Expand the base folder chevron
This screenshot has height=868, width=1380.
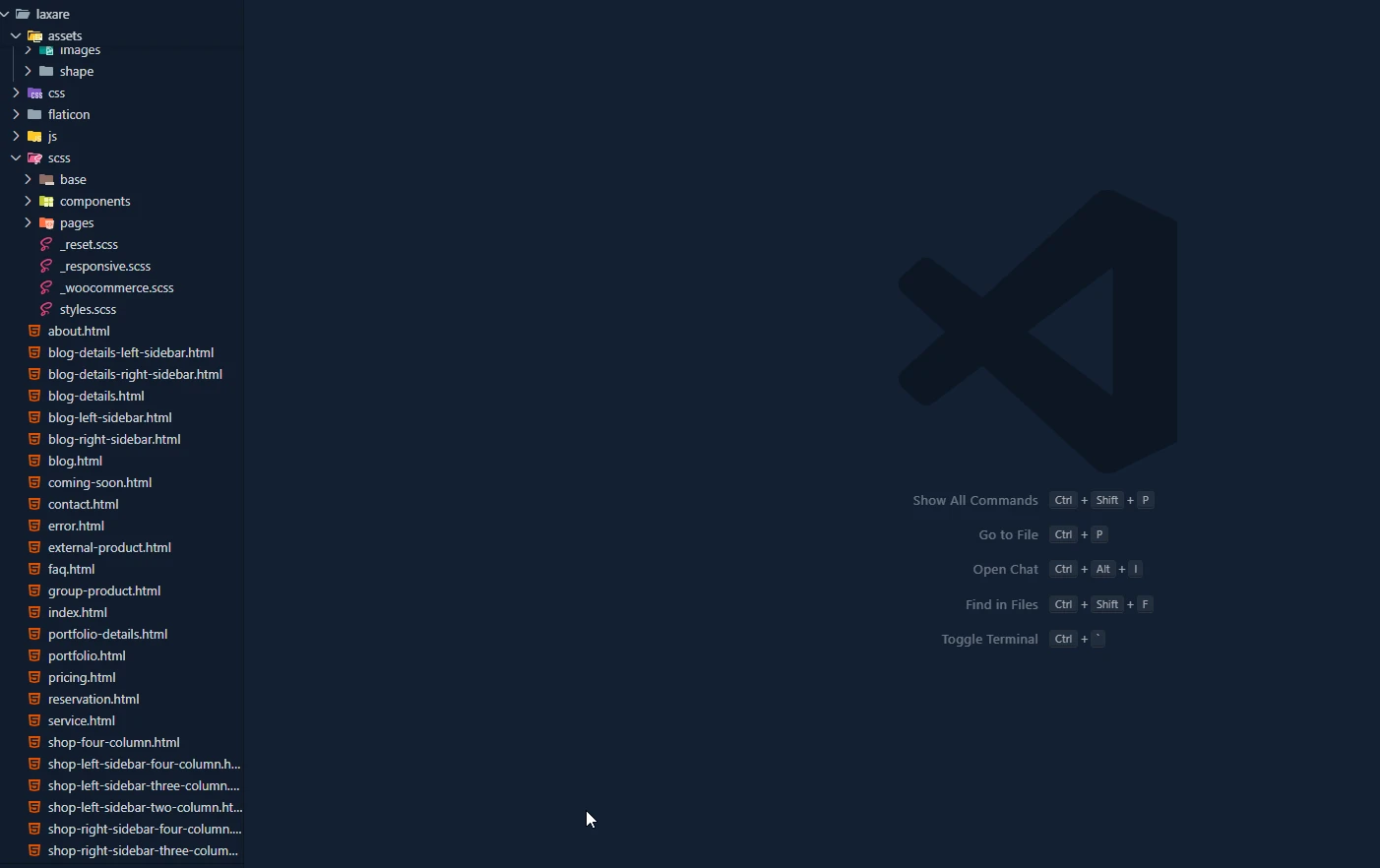[28, 180]
